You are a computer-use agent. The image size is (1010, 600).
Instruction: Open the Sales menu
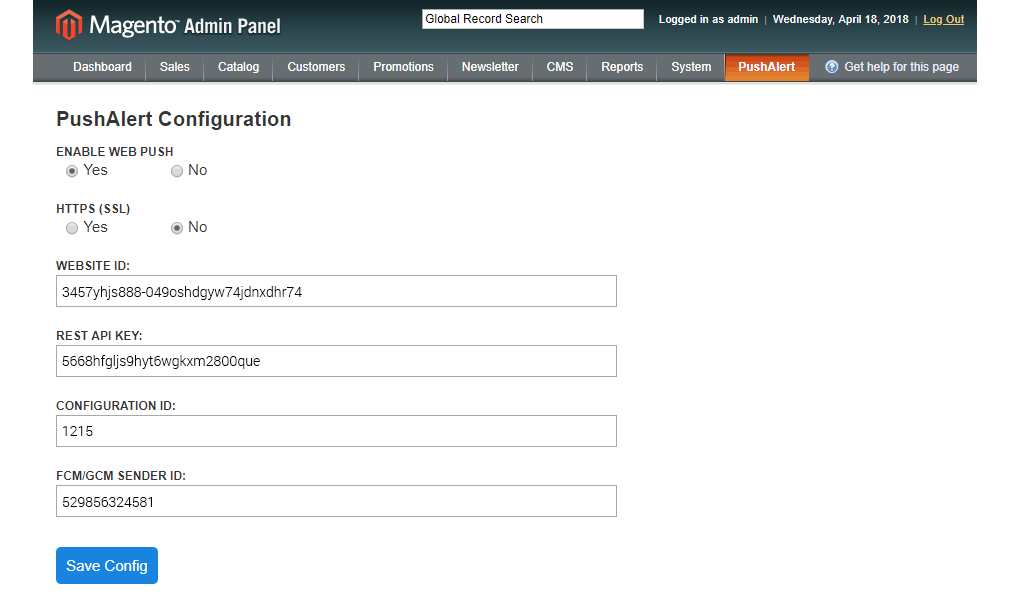point(175,67)
